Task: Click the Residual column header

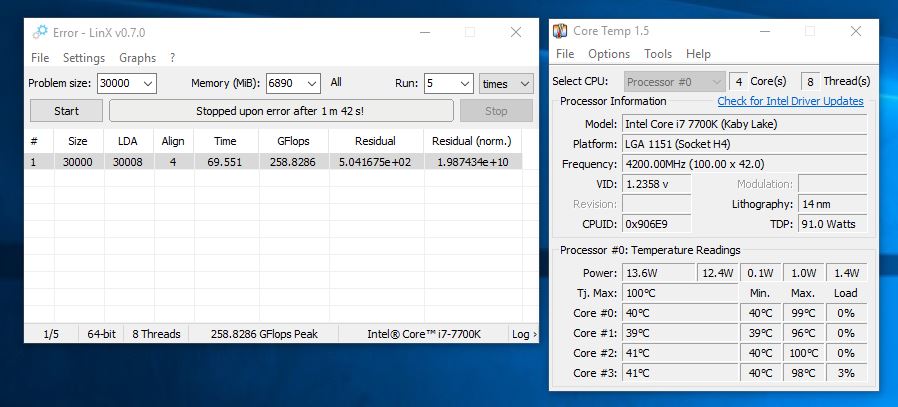Action: 376,141
